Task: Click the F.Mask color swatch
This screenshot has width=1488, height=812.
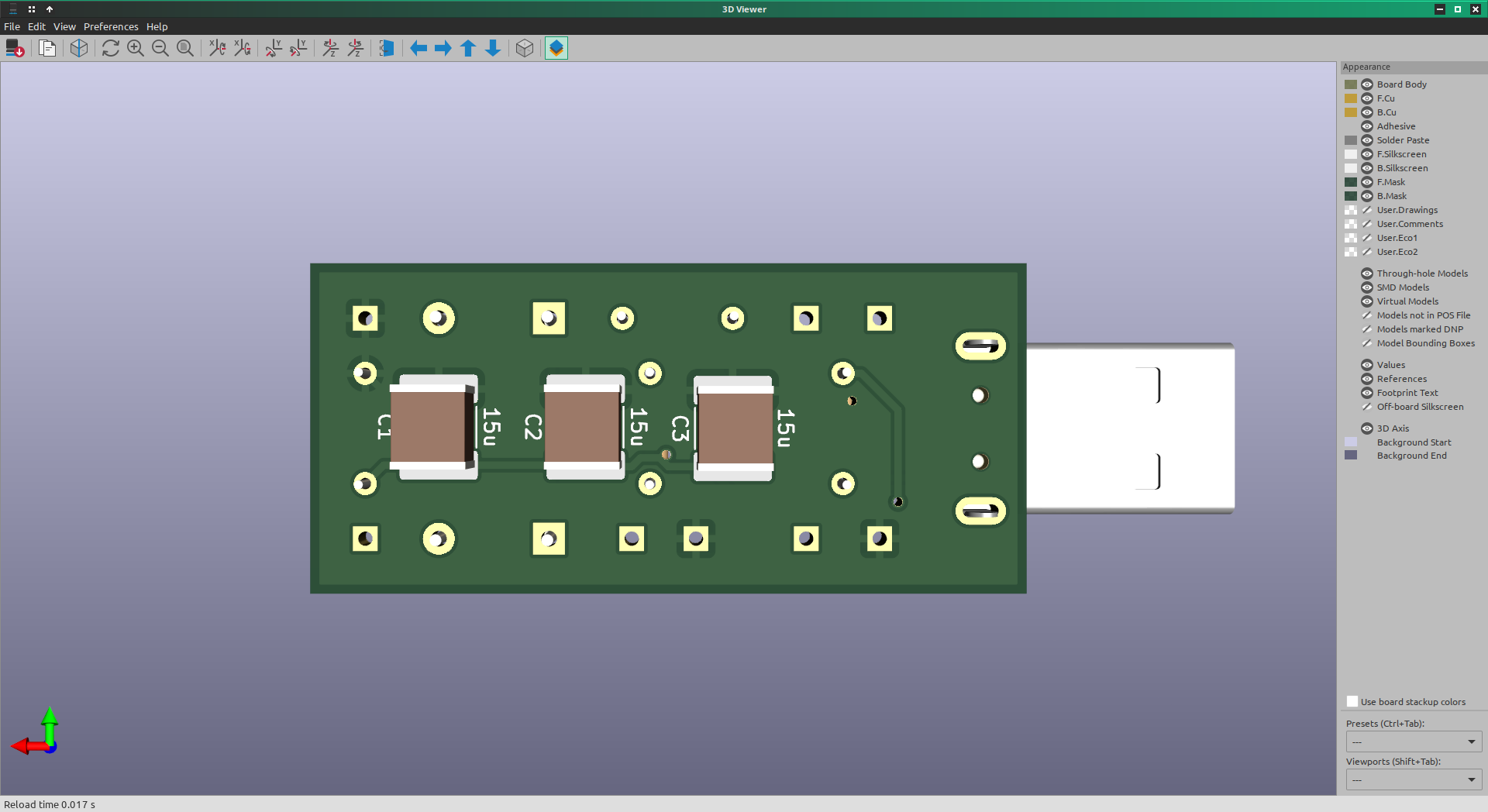Action: [x=1351, y=182]
